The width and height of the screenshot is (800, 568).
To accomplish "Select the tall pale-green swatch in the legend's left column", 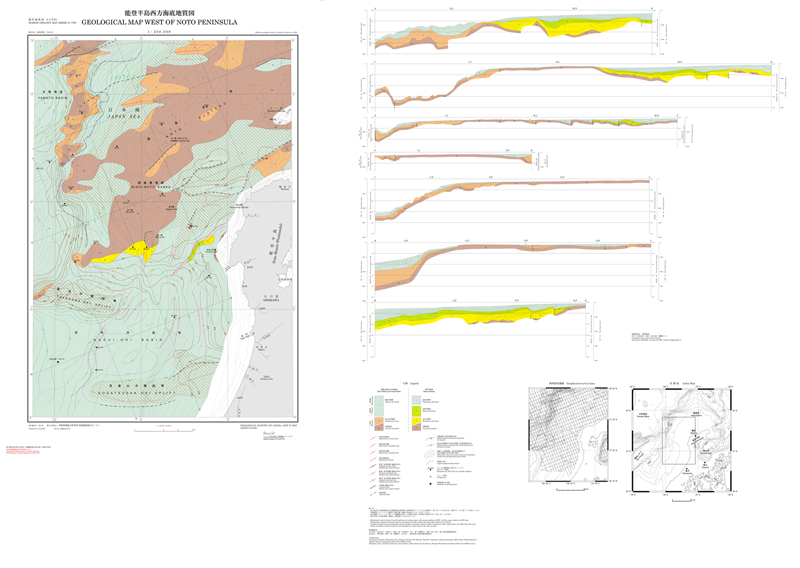I will tap(379, 406).
